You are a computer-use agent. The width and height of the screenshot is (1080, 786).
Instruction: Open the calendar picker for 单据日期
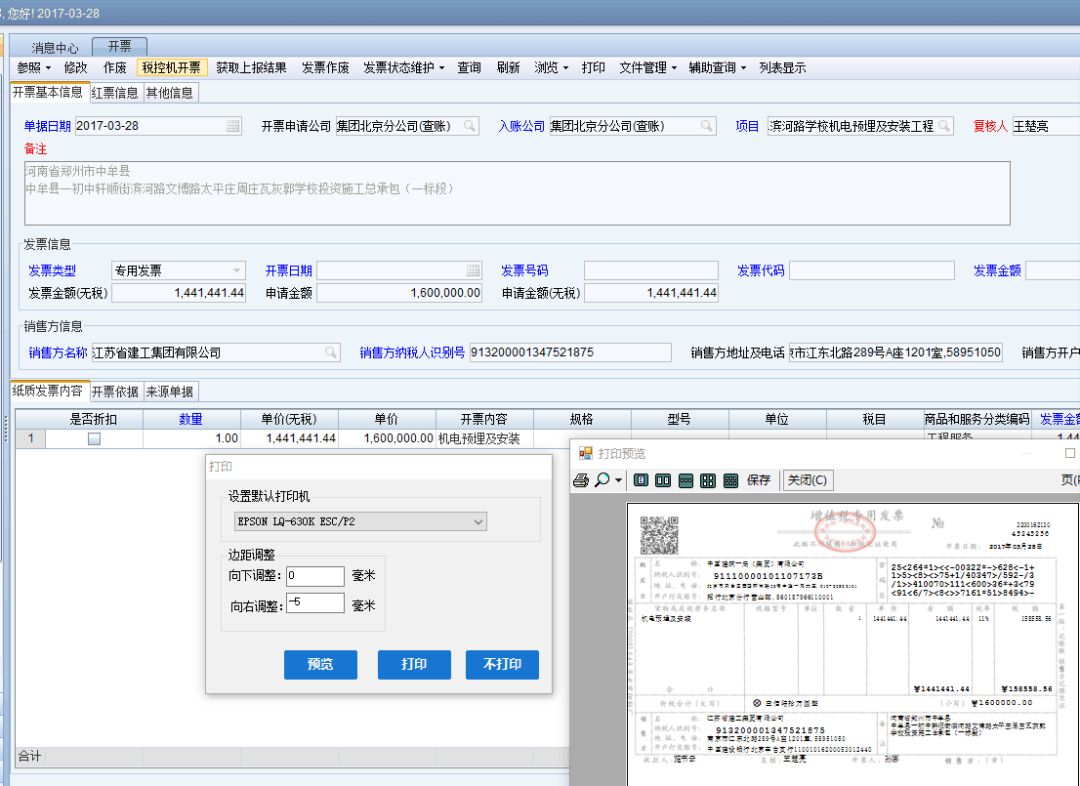click(x=233, y=126)
